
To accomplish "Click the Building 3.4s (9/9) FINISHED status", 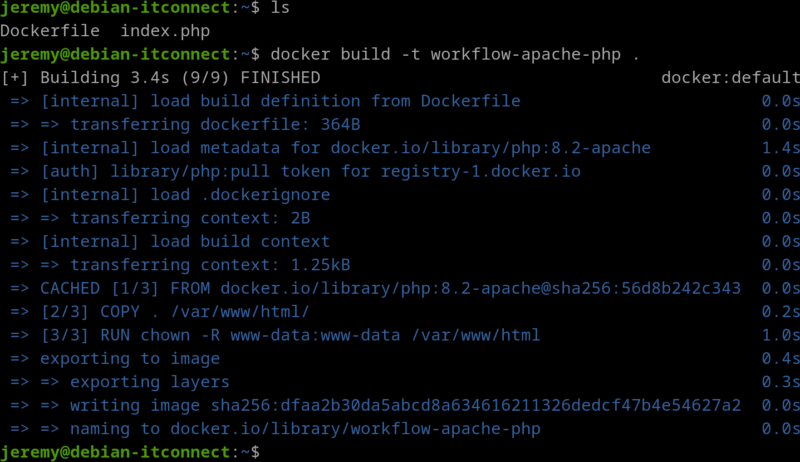I will (170, 78).
